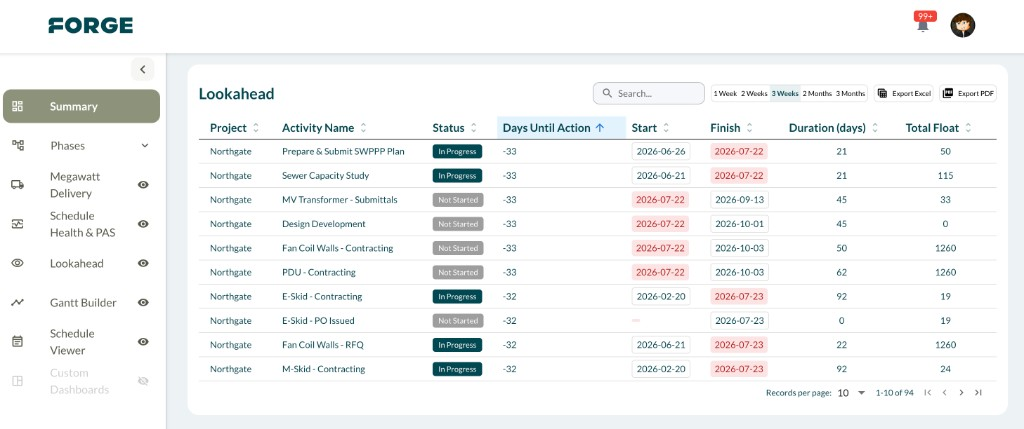Click the Phases hierarchy icon
Image resolution: width=1024 pixels, height=429 pixels.
(x=18, y=145)
